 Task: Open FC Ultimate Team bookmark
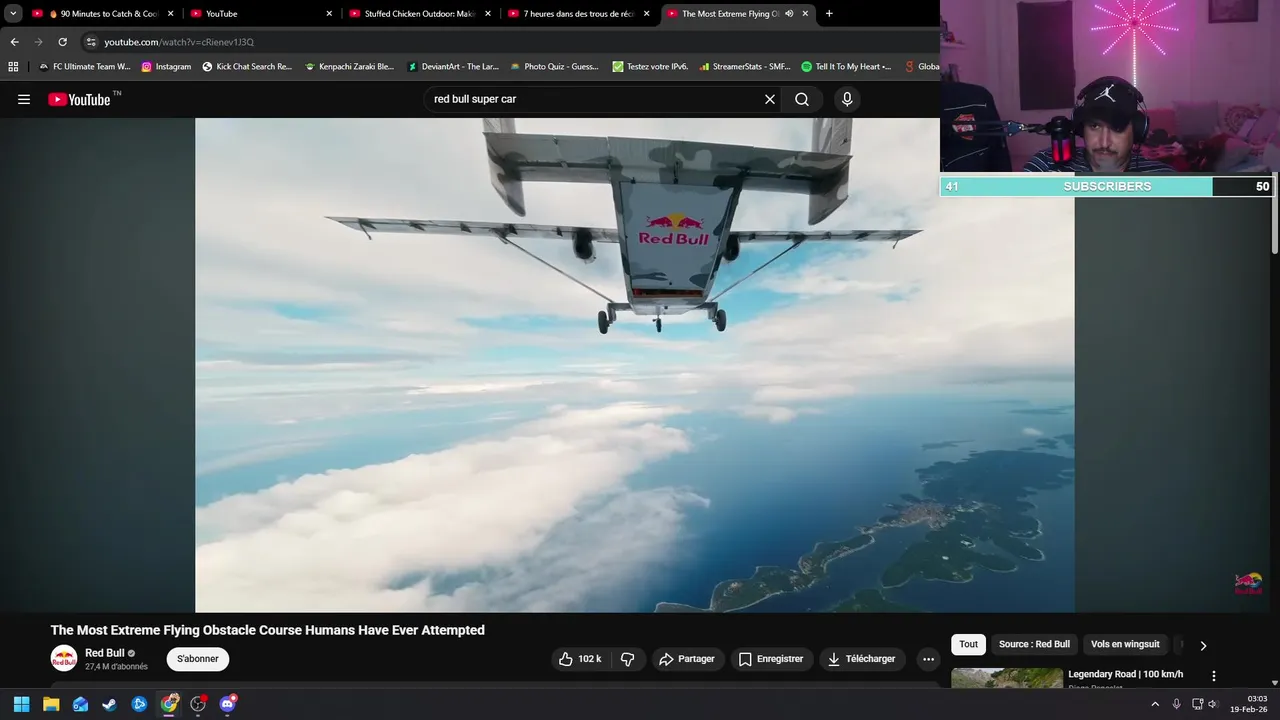coord(84,66)
